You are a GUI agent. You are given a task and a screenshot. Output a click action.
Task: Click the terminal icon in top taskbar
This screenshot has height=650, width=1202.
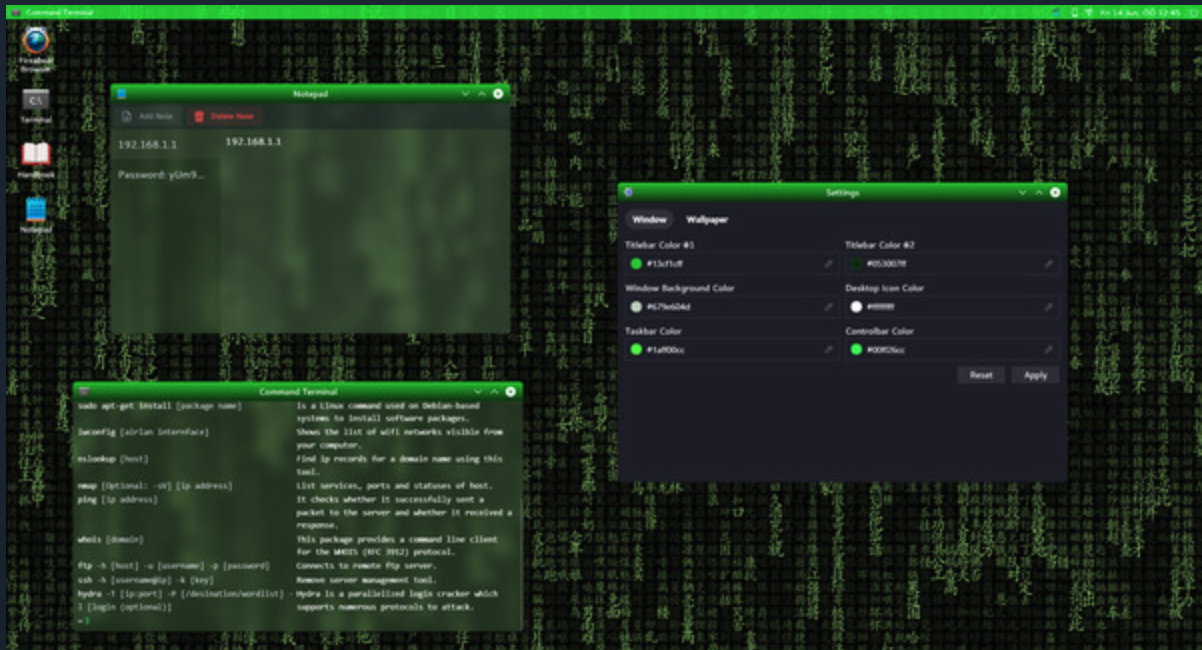coord(16,12)
